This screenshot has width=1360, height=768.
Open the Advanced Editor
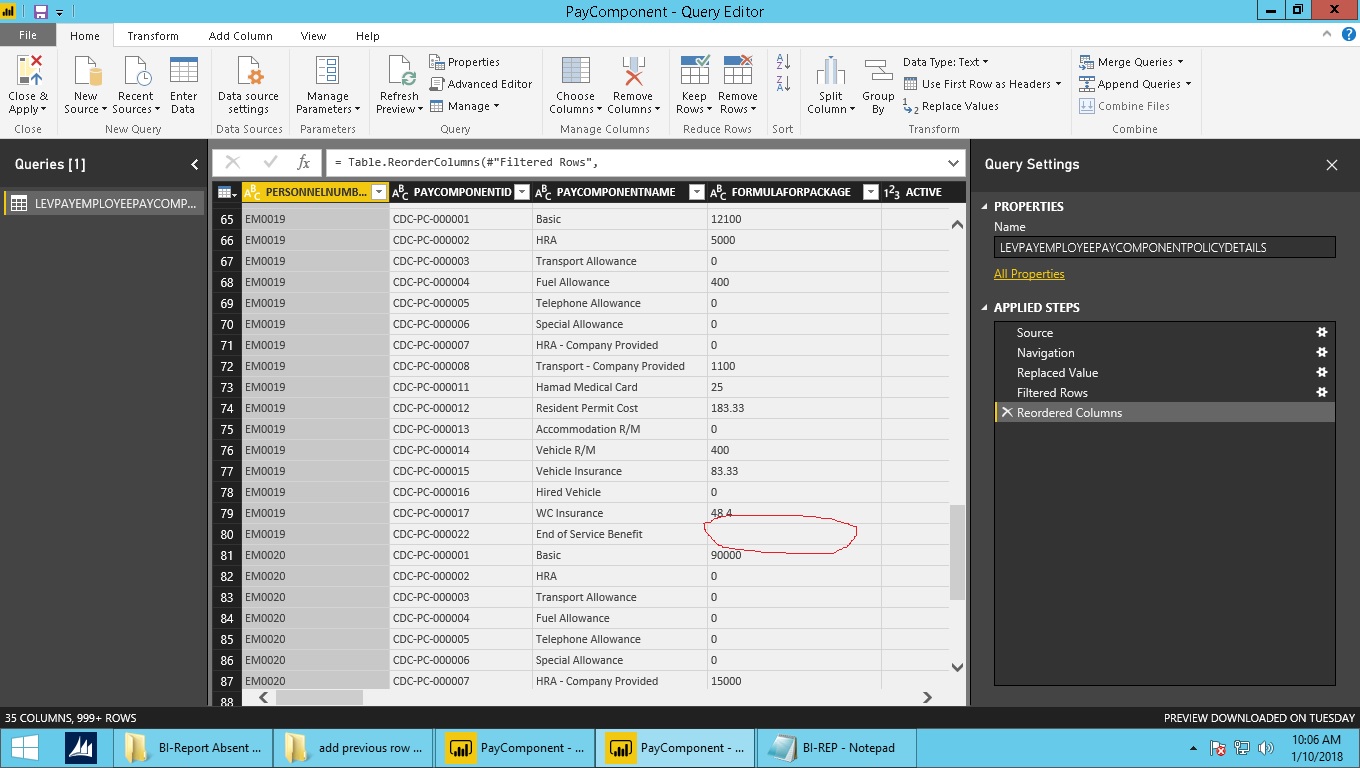pyautogui.click(x=482, y=84)
